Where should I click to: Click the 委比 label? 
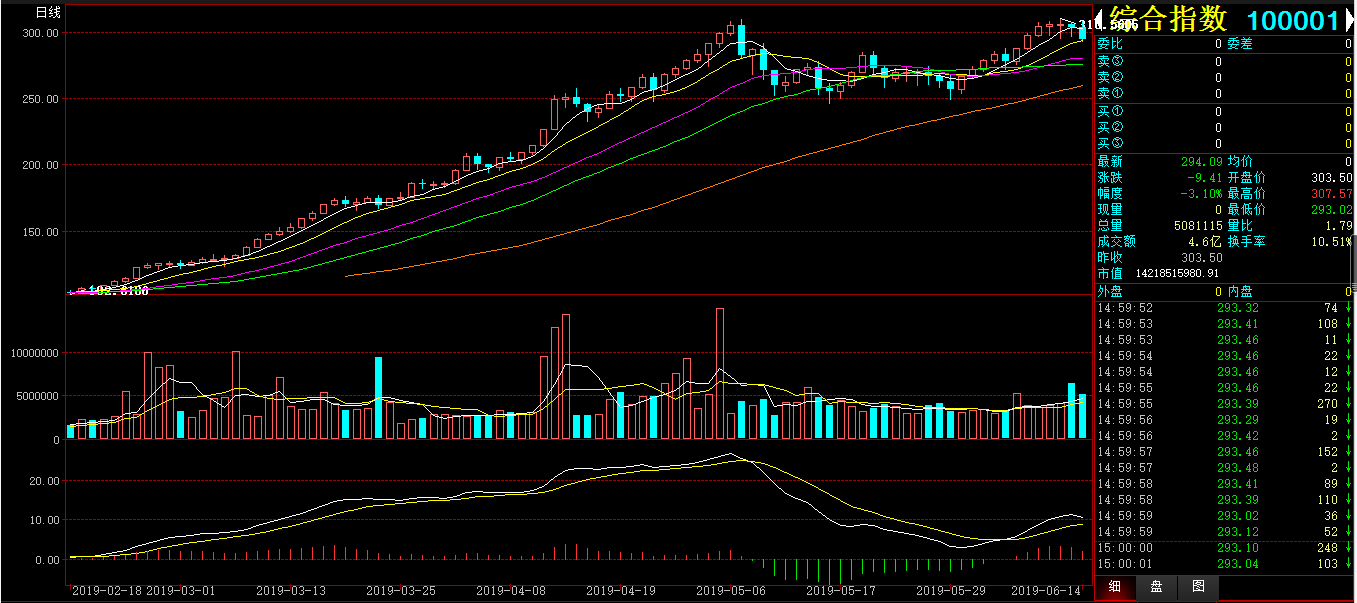[x=1110, y=44]
